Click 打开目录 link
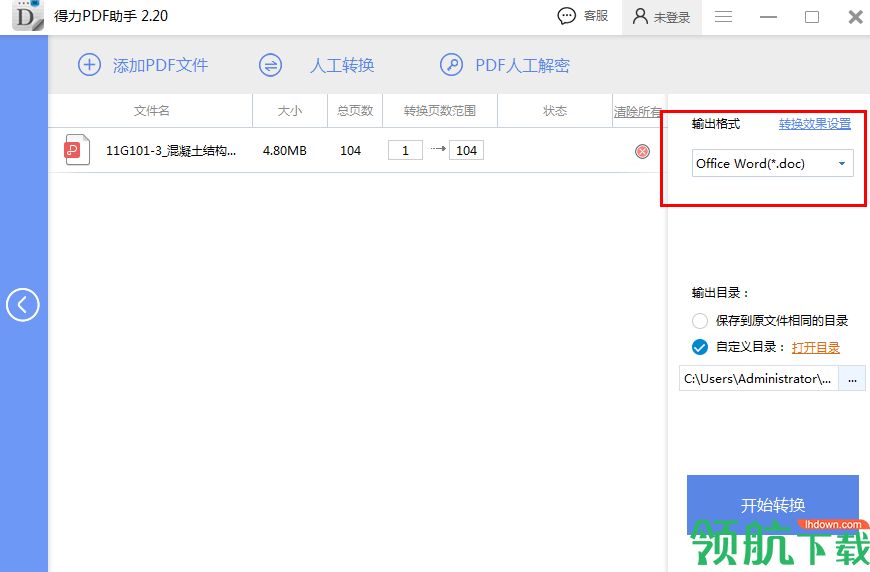The width and height of the screenshot is (870, 572). tap(815, 347)
